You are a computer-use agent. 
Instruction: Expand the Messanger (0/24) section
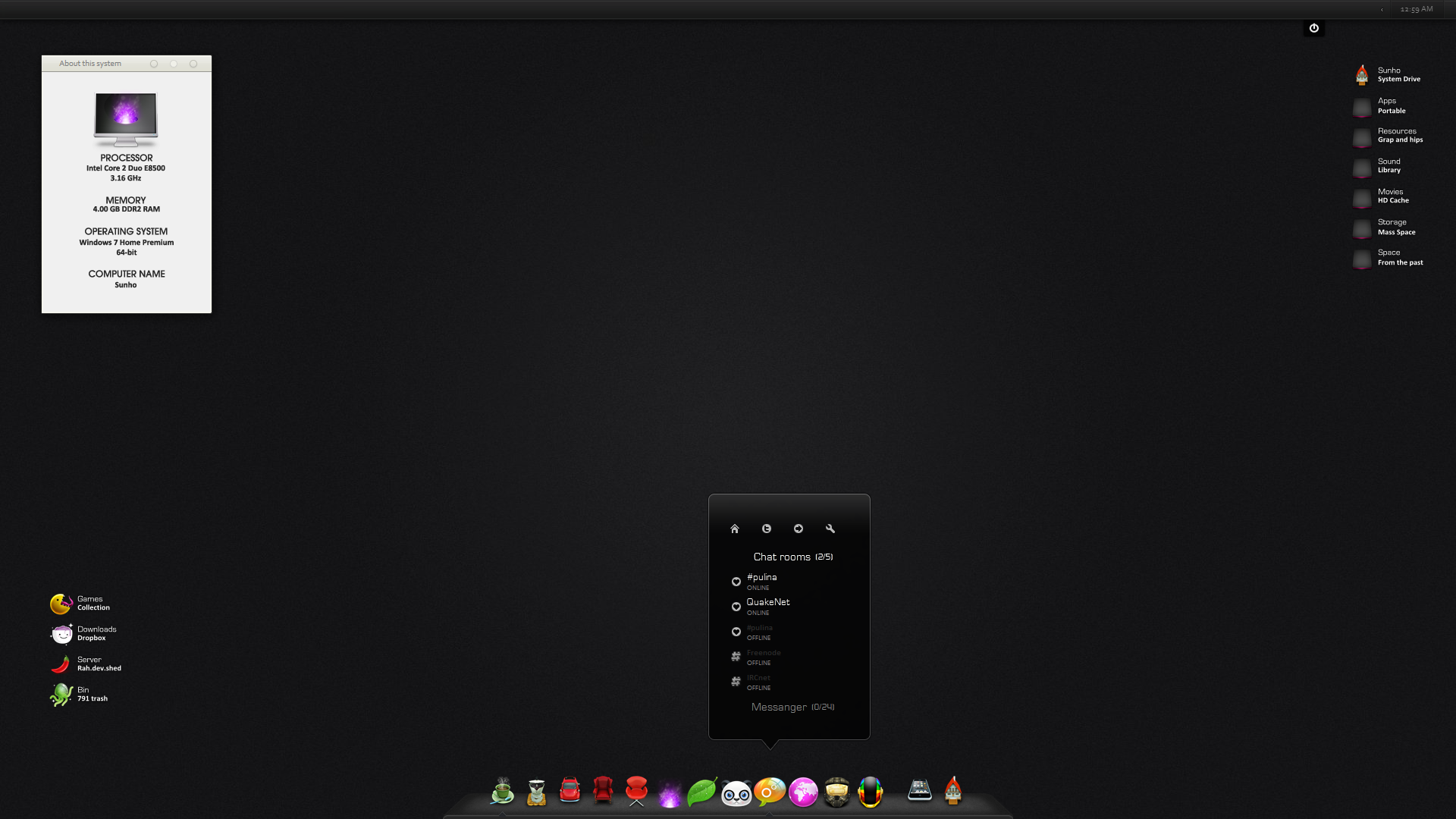(x=792, y=707)
